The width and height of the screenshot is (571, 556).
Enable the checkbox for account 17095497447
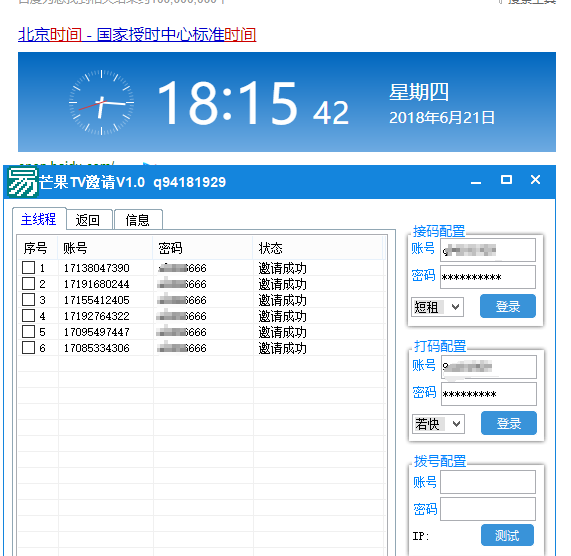pos(28,332)
